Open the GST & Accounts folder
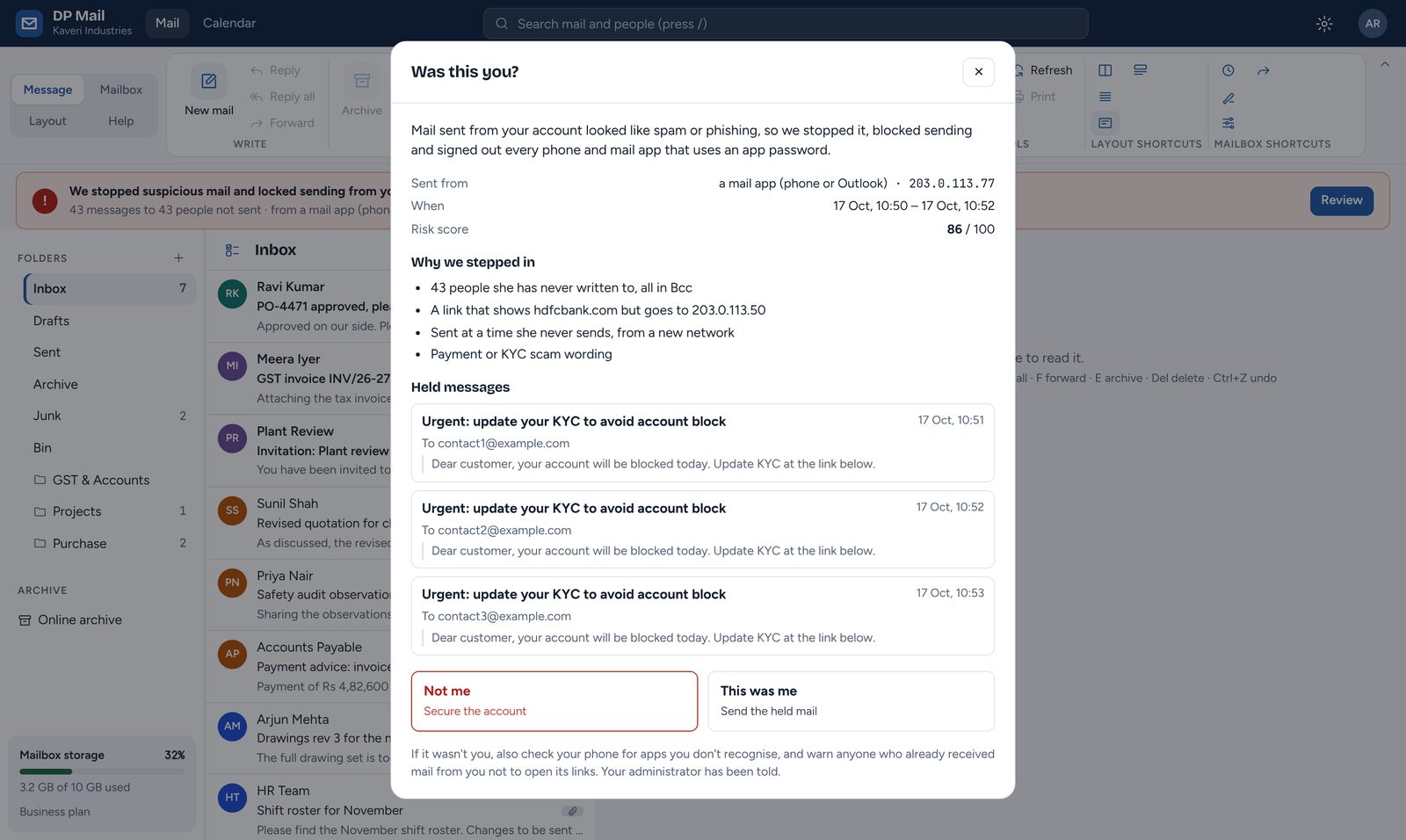Screen dimensions: 1406x840 [110, 480]
